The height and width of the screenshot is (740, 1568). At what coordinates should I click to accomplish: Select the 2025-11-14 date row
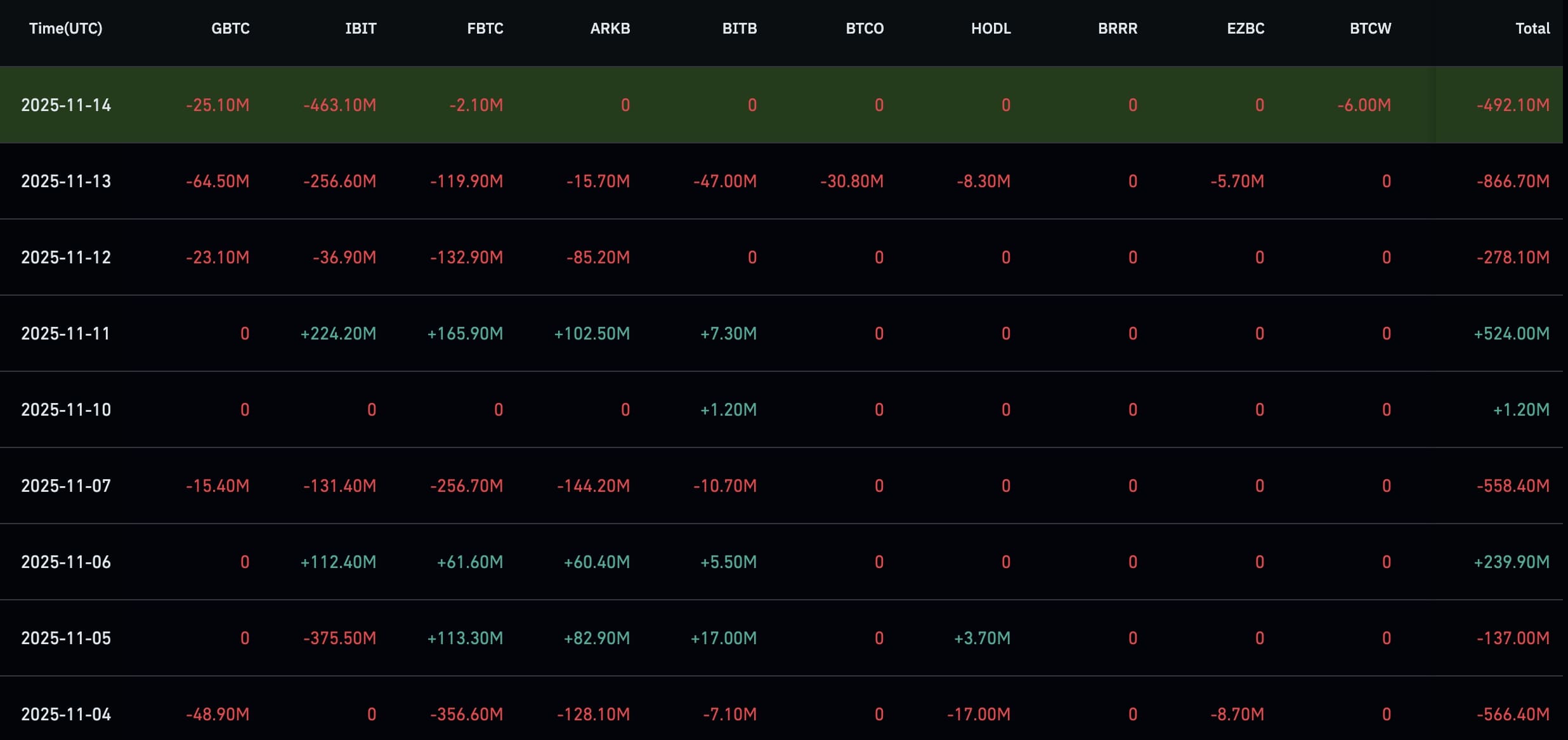[x=66, y=105]
